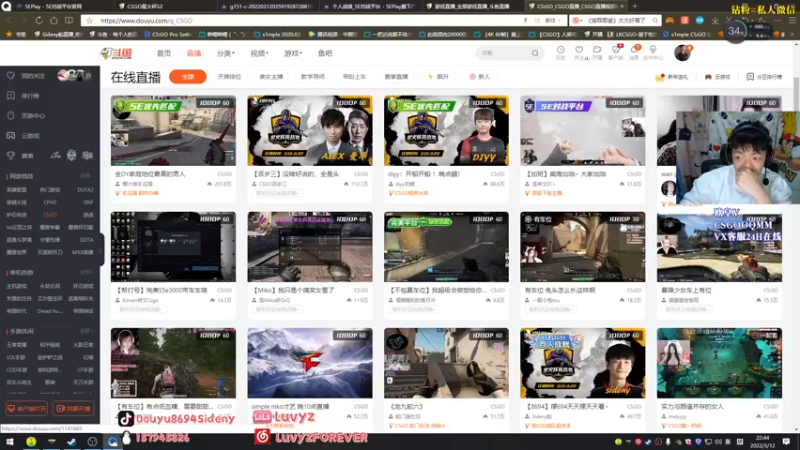Open browser hamburger menu icon
This screenshot has height=450, width=800.
click(791, 20)
